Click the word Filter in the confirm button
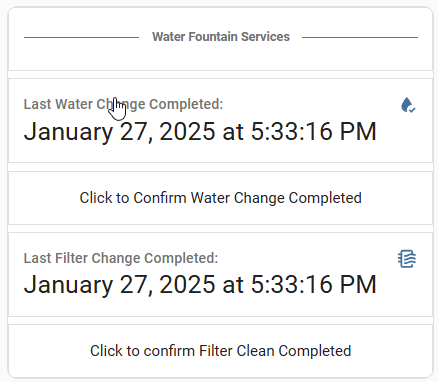 [216, 351]
